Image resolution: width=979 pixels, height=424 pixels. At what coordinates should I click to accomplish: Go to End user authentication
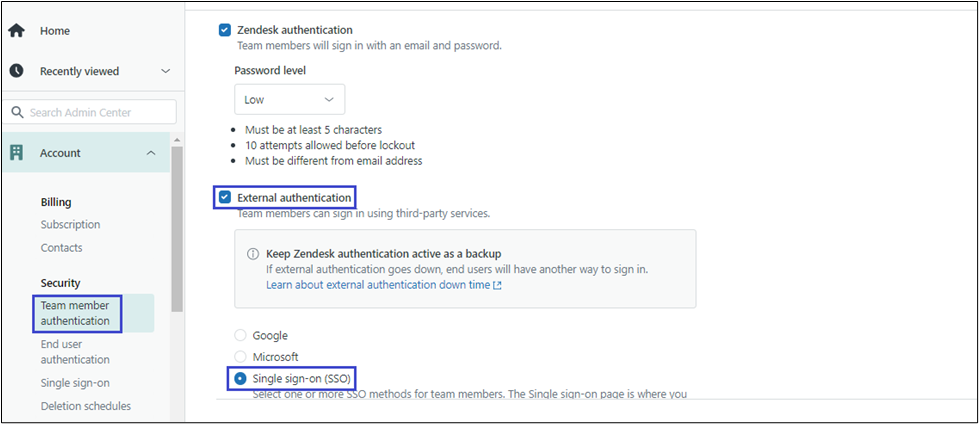pos(75,352)
